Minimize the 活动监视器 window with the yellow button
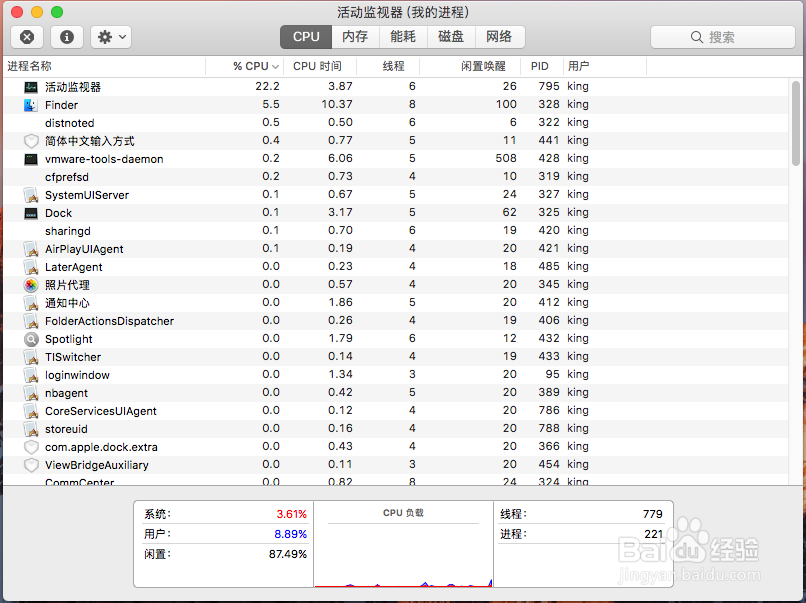806x603 pixels. [x=37, y=12]
